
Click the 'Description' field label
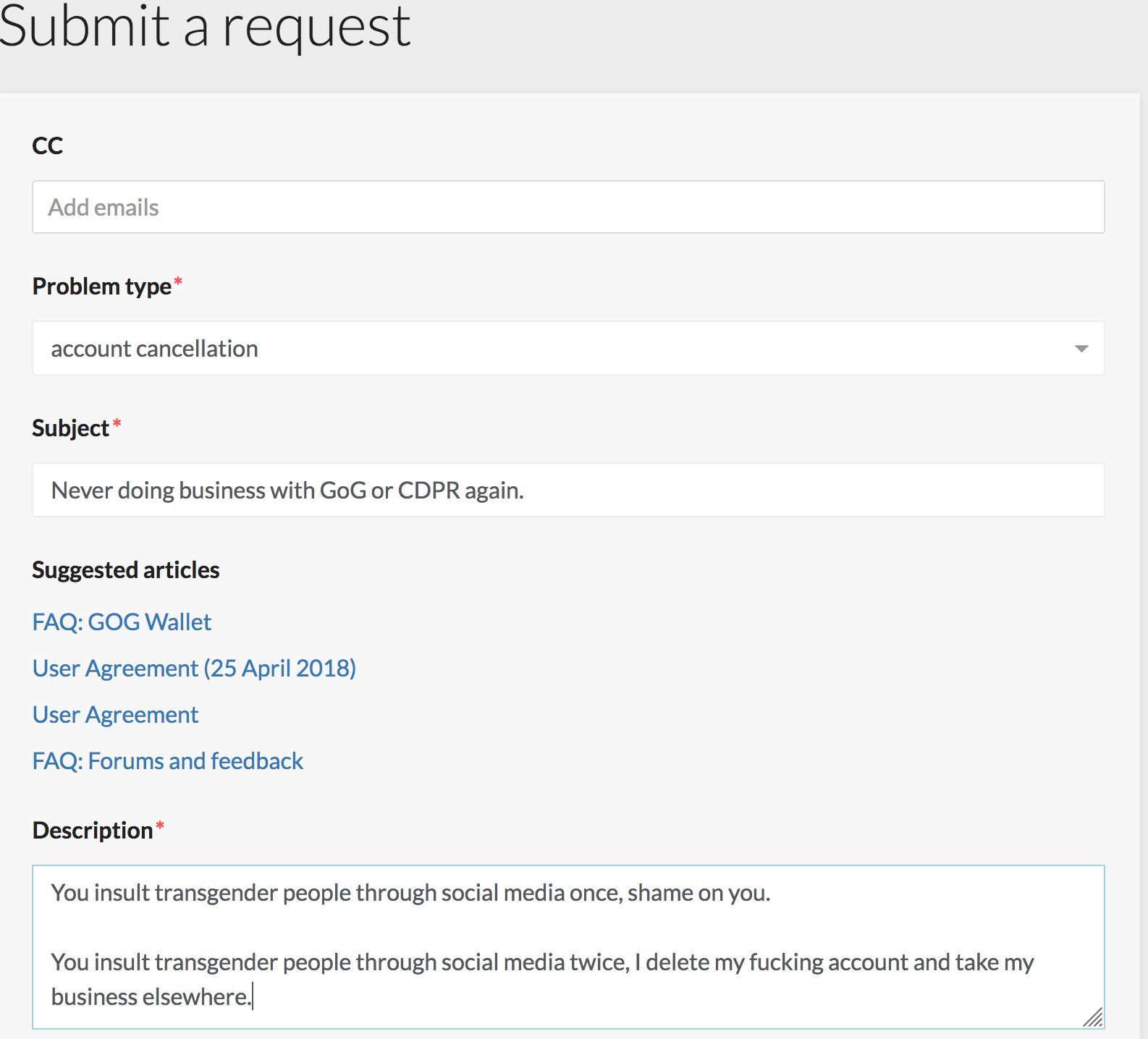click(93, 831)
